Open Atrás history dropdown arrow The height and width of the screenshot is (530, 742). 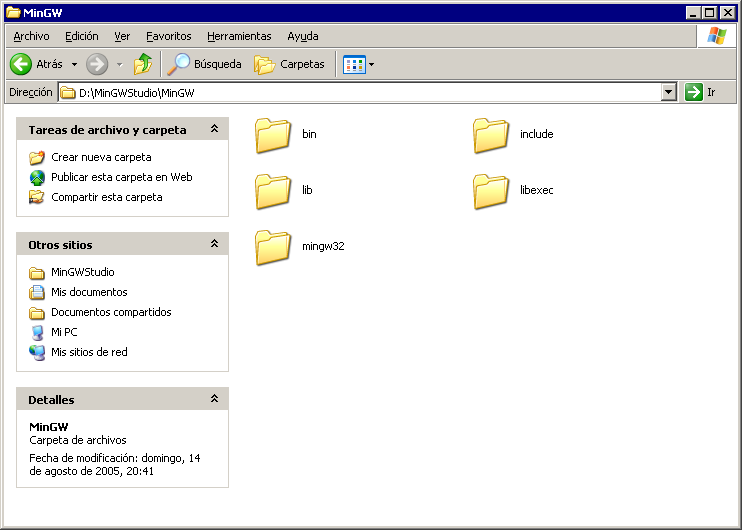74,64
